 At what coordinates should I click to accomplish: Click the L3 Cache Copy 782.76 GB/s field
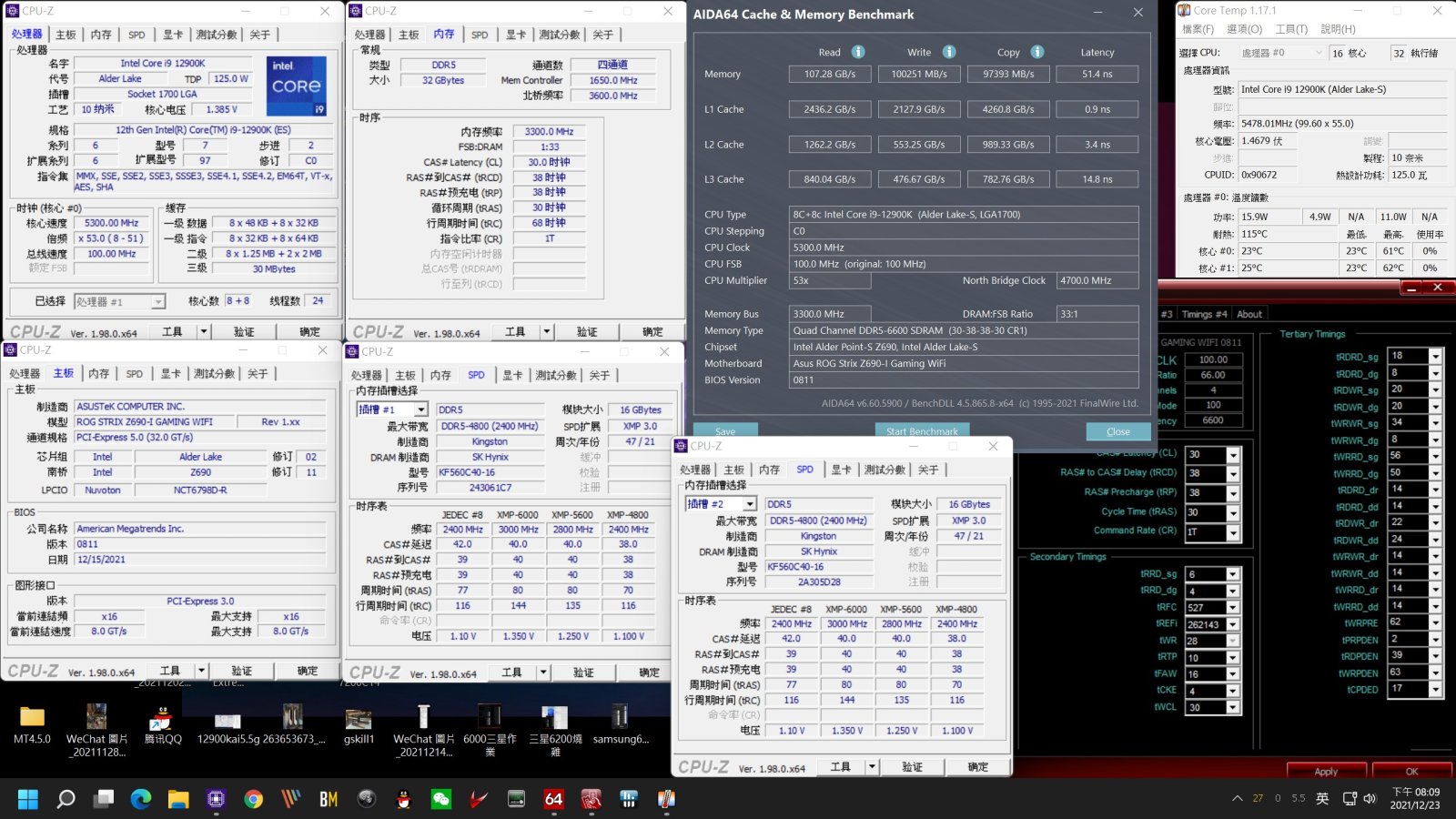tap(1007, 179)
